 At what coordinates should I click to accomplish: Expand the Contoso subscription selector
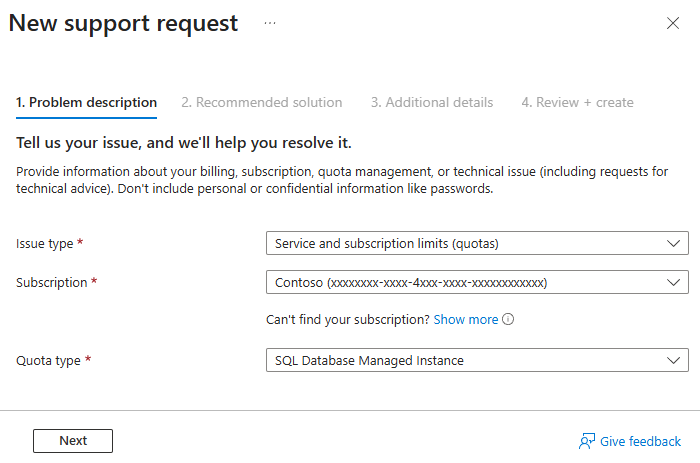pos(476,283)
